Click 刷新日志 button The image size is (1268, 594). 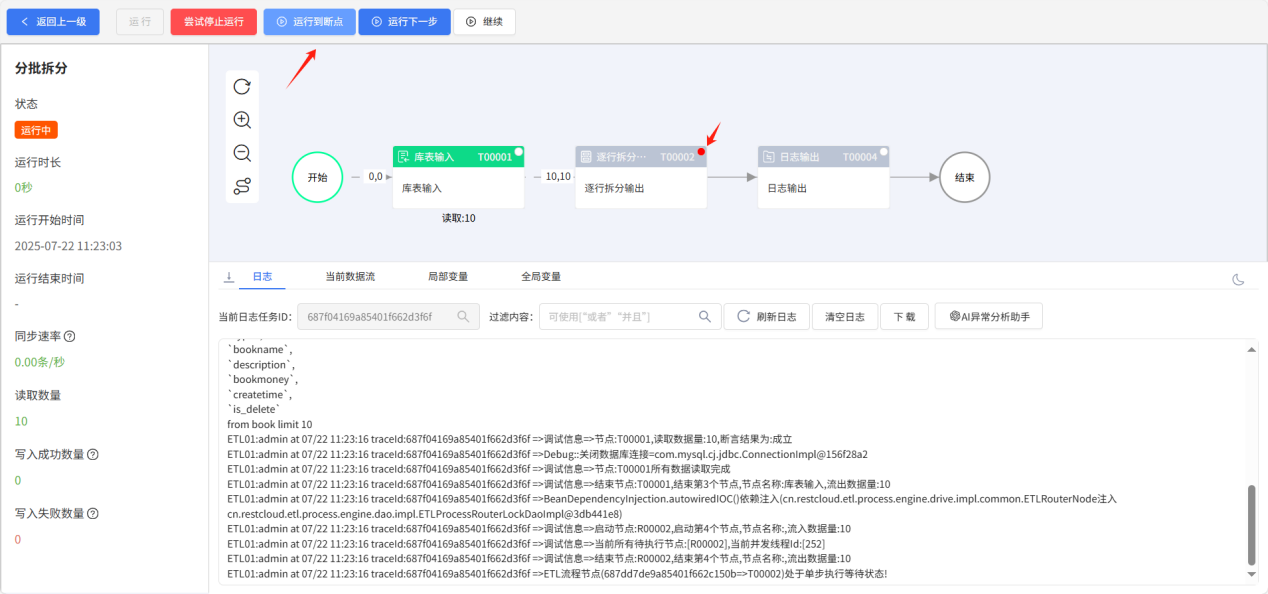tap(767, 317)
